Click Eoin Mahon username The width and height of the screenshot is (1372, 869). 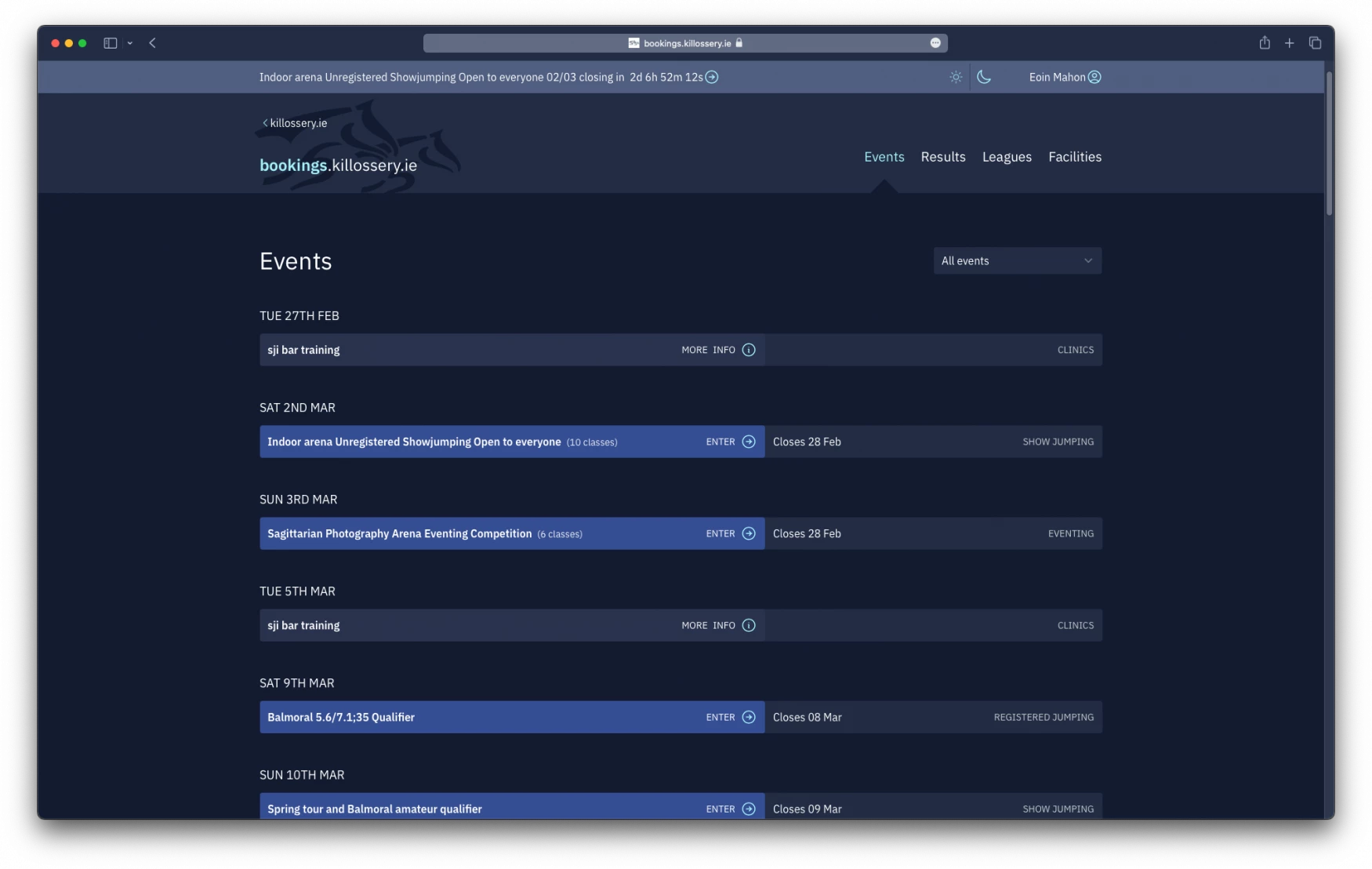point(1057,77)
